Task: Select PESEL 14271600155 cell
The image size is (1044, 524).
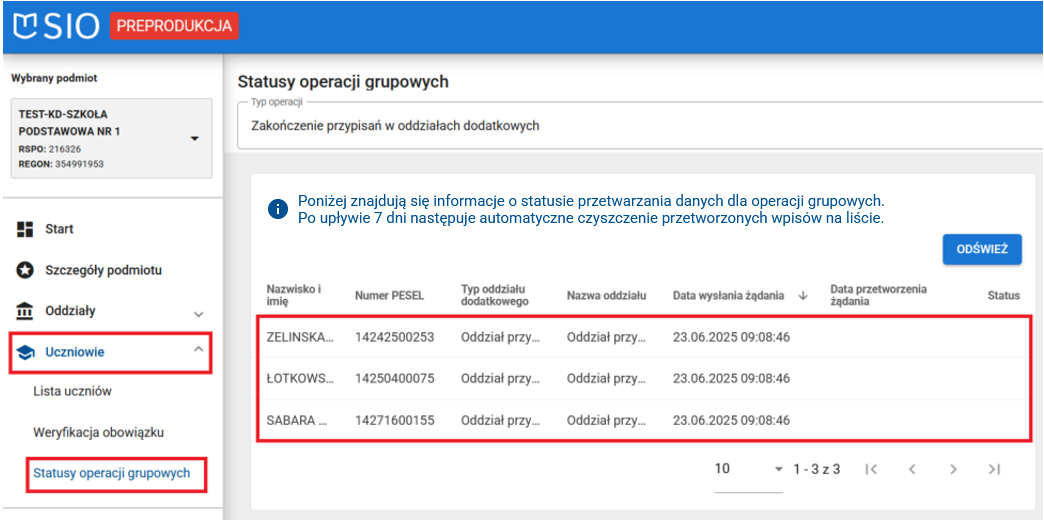Action: click(394, 420)
